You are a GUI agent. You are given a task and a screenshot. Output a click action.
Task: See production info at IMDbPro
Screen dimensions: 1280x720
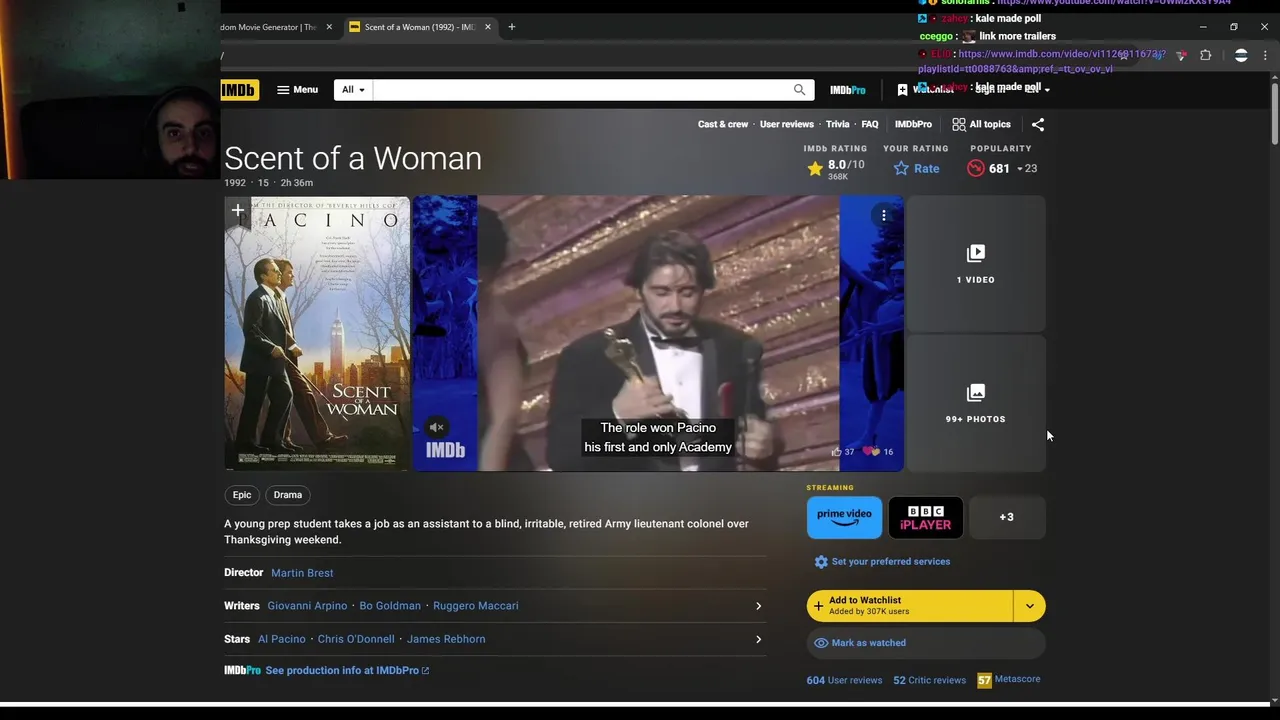tap(346, 671)
